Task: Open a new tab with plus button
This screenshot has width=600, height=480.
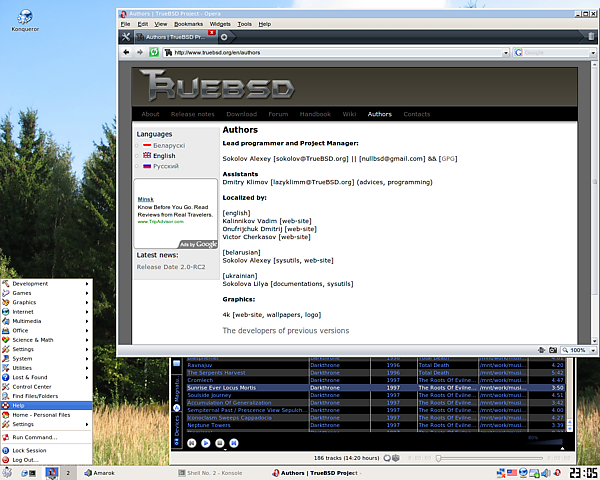Action: (221, 36)
